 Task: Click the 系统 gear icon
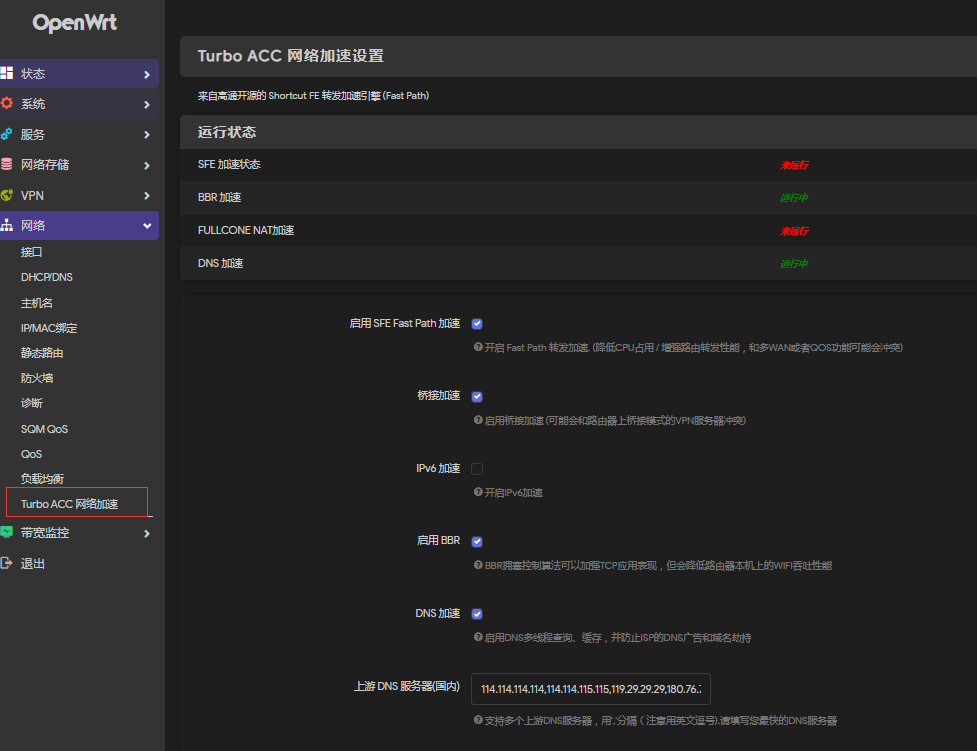7,103
